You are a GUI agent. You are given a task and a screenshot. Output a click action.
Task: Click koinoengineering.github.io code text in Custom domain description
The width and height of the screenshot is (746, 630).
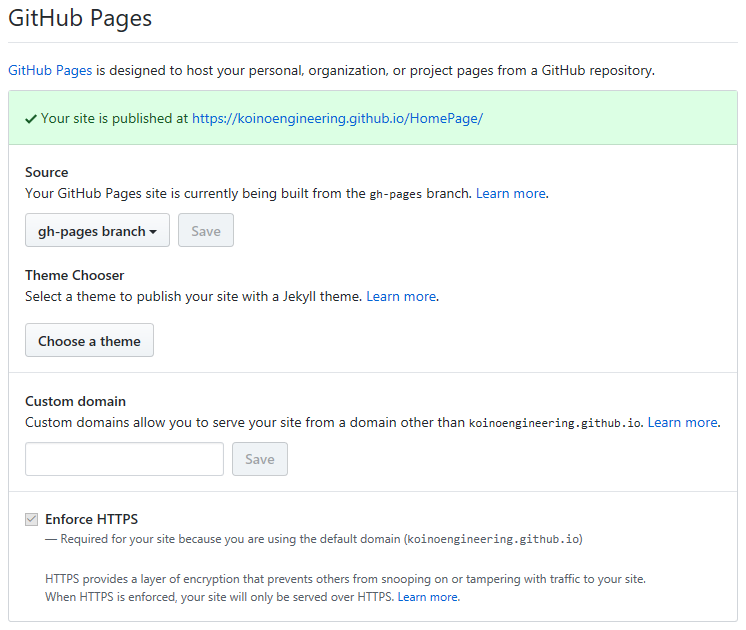click(x=555, y=423)
